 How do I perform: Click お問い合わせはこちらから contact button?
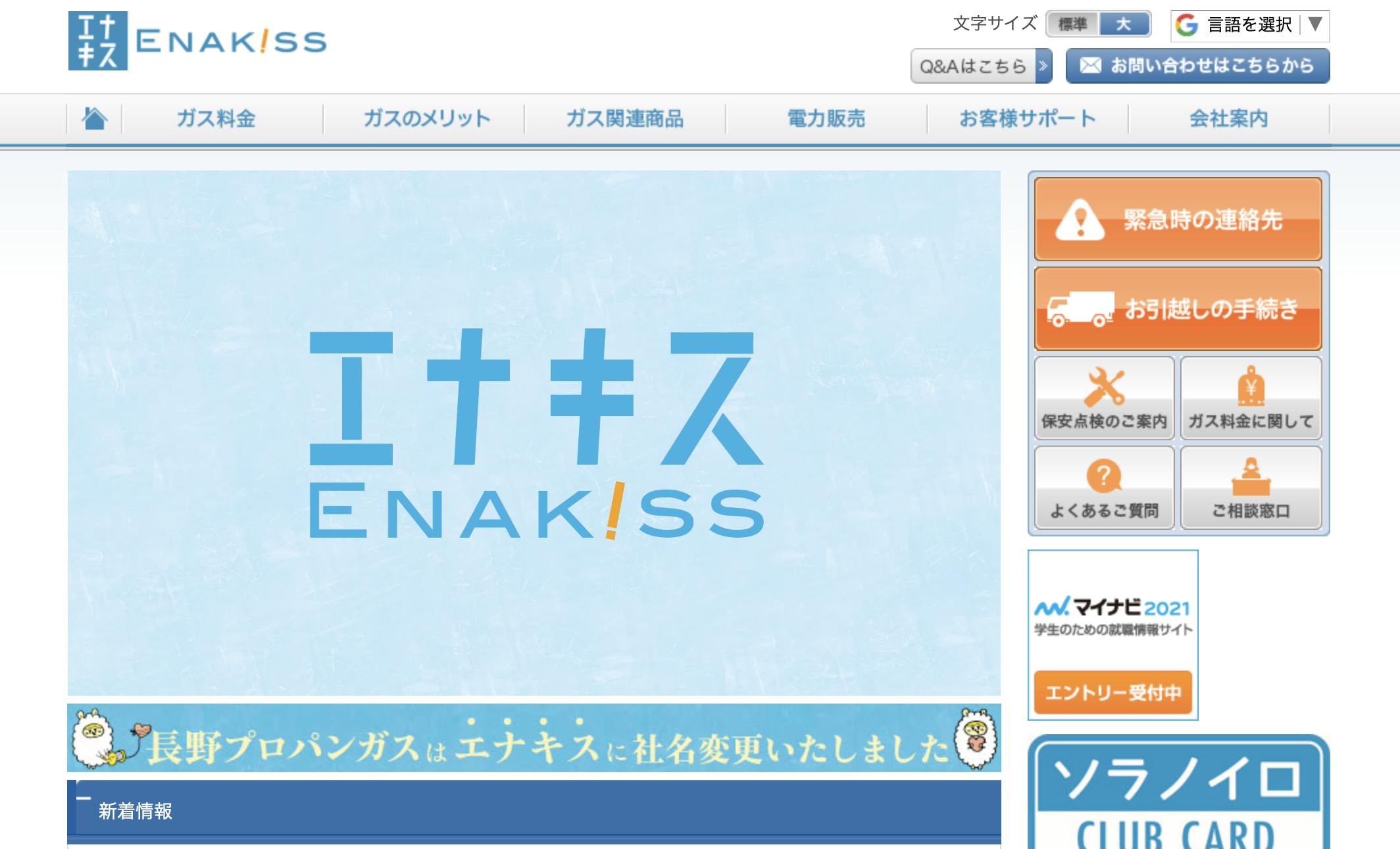click(1197, 66)
